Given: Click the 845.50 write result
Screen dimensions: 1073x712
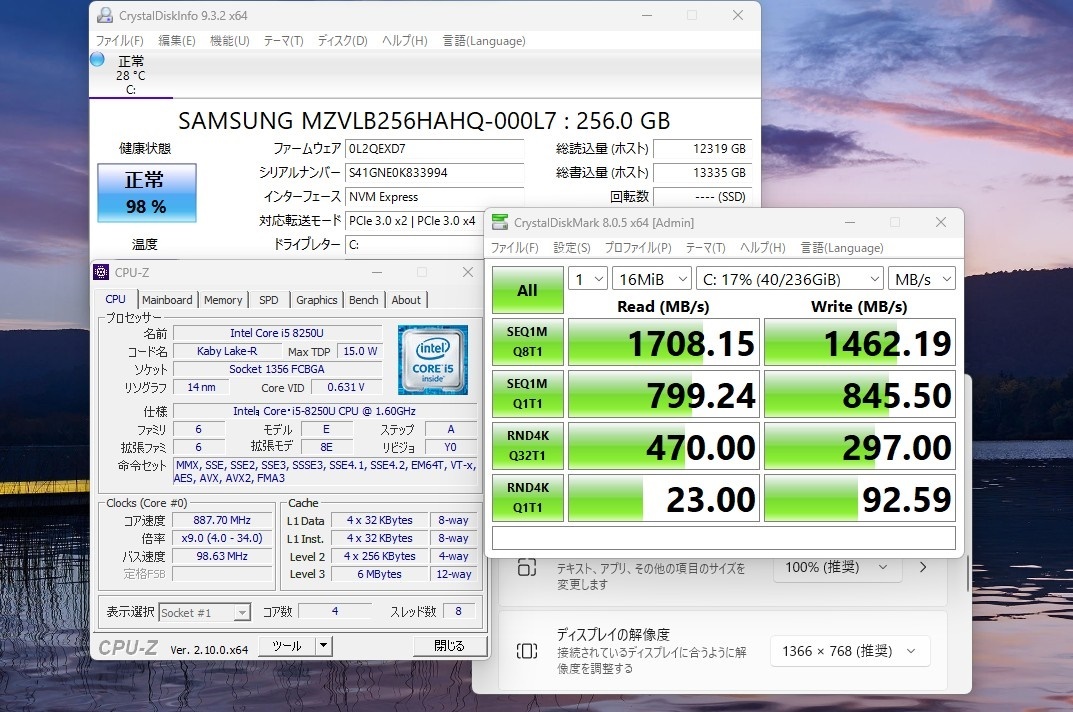Looking at the screenshot, I should pyautogui.click(x=859, y=394).
